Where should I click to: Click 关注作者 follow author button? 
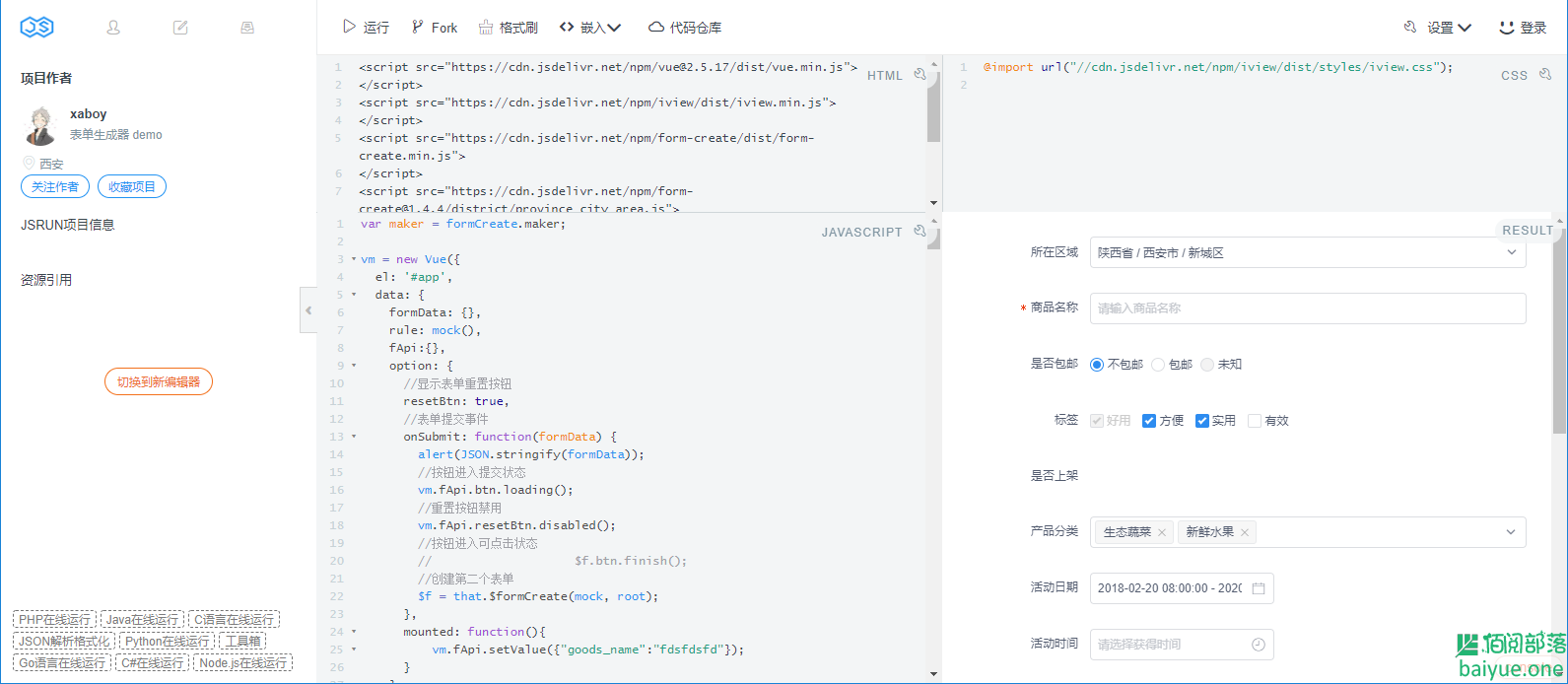click(55, 186)
